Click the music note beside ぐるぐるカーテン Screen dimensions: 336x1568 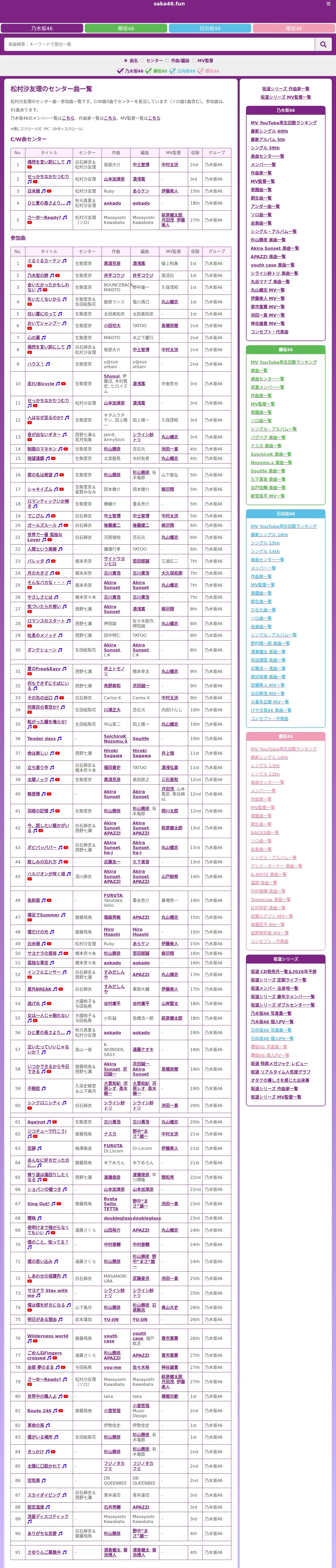[64, 261]
